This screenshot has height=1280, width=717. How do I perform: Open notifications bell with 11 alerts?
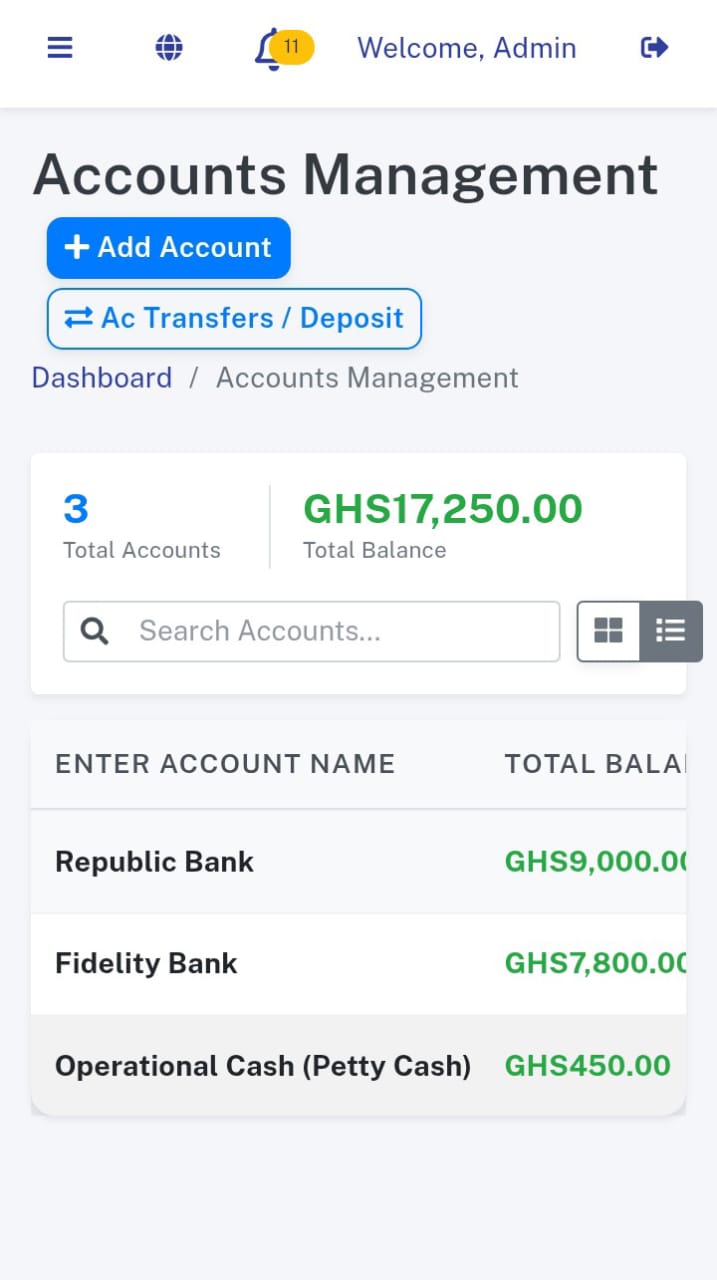(x=270, y=48)
